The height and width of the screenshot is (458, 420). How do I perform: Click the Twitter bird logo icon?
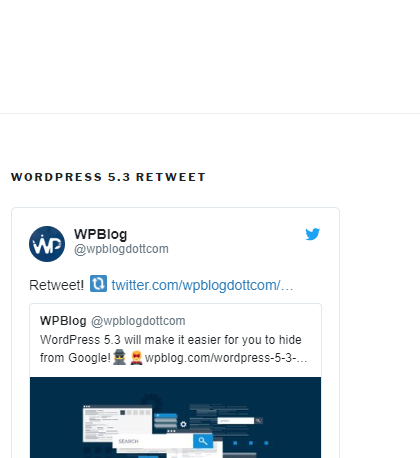coord(313,234)
